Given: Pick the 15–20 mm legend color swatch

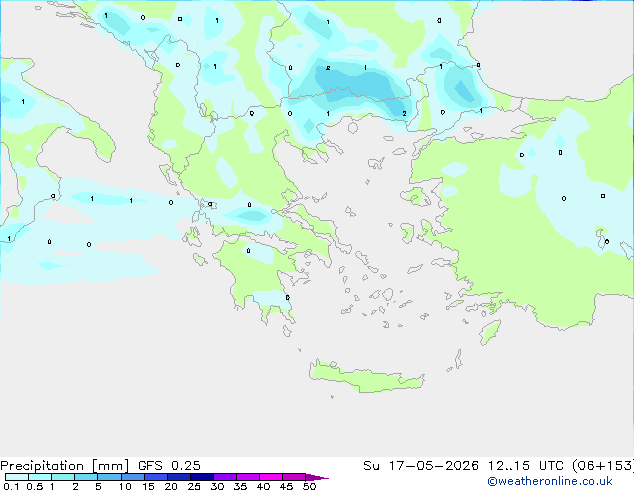Looking at the screenshot, I should coord(155,477).
